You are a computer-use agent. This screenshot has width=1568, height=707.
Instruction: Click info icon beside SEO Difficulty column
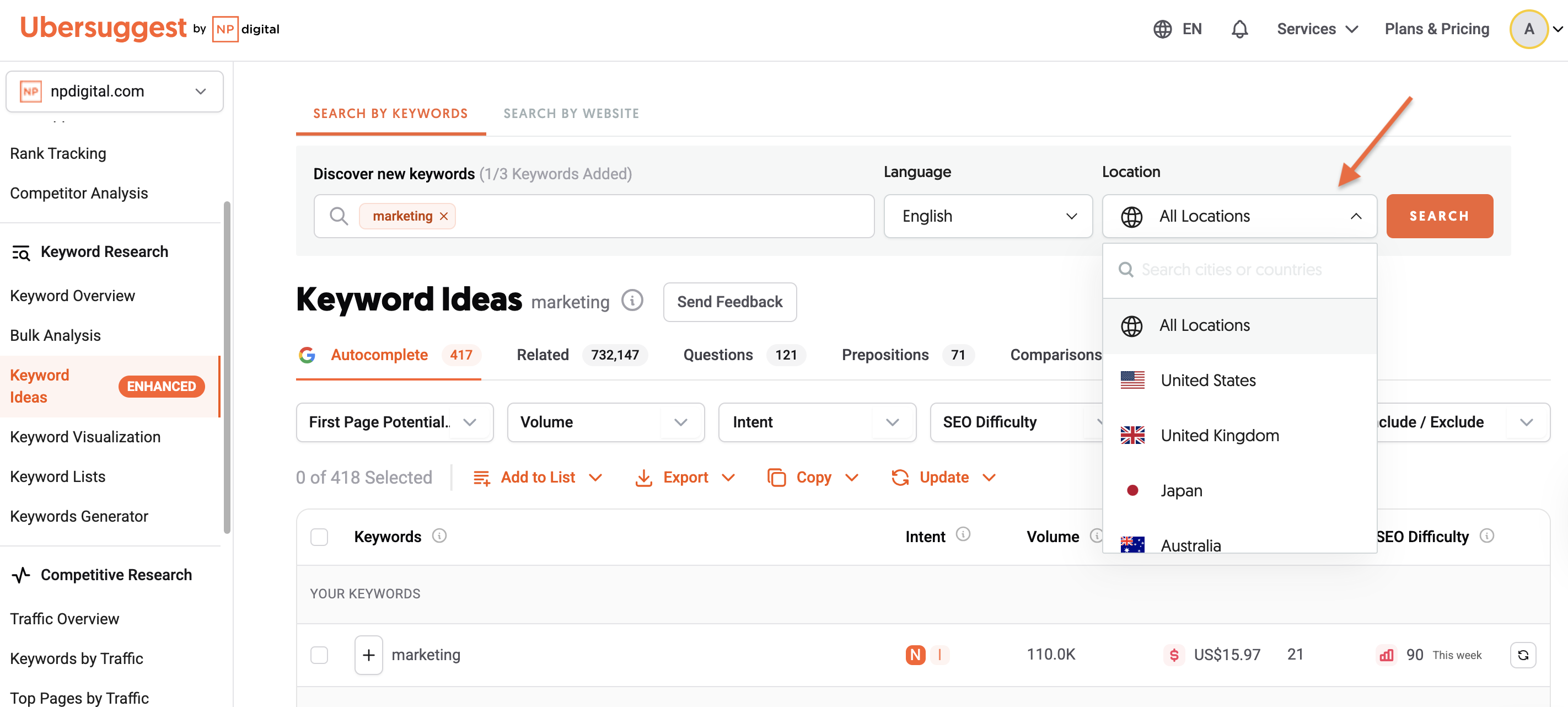1486,535
